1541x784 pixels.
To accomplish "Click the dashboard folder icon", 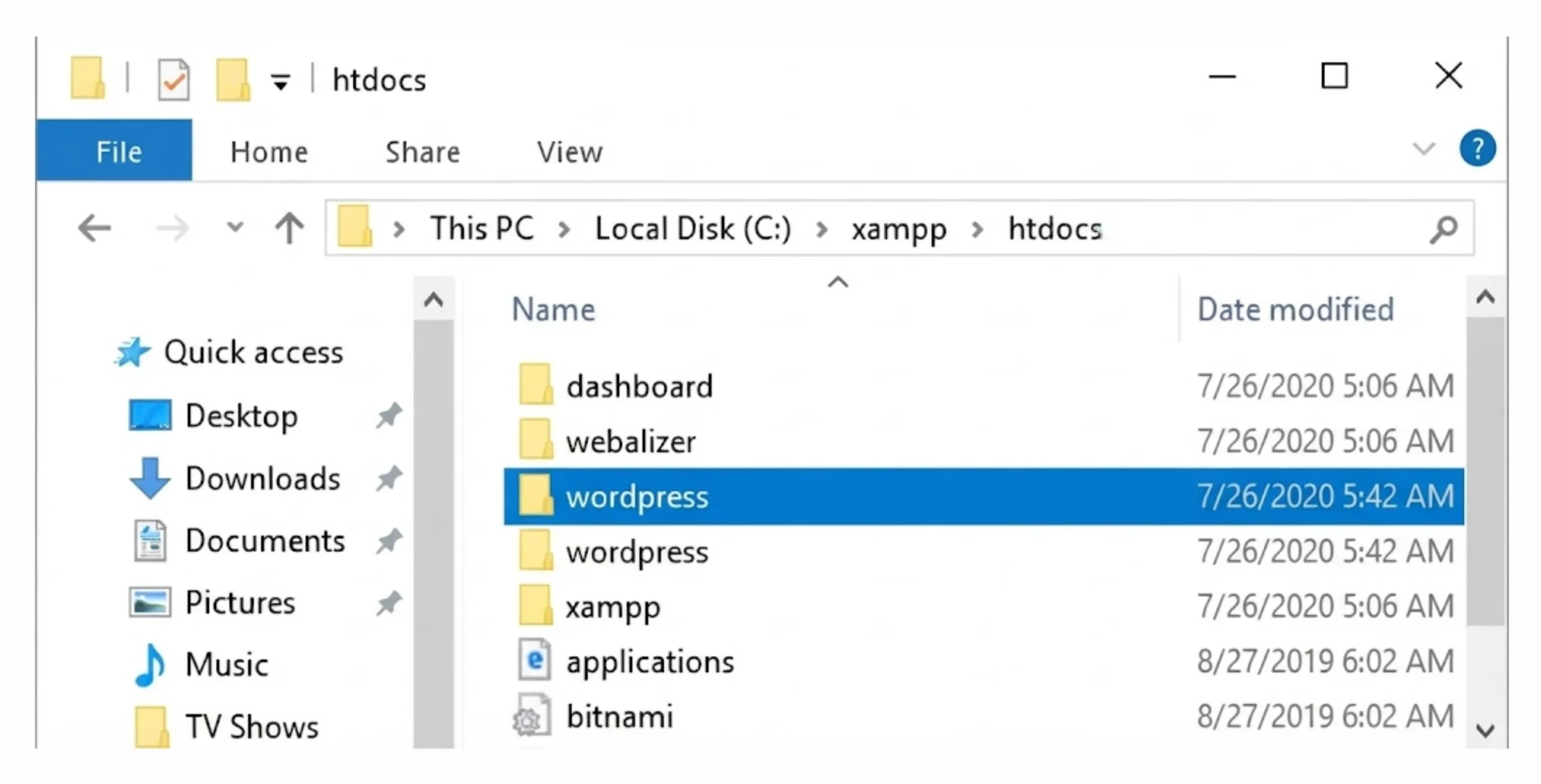I will (535, 383).
